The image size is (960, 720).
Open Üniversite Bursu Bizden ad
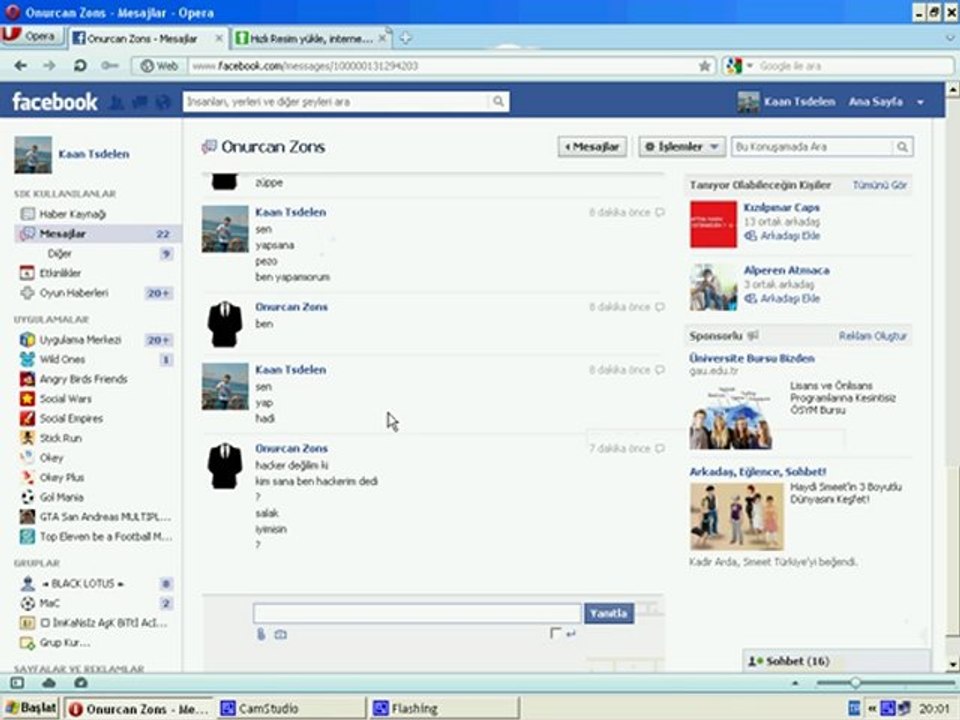[x=752, y=359]
